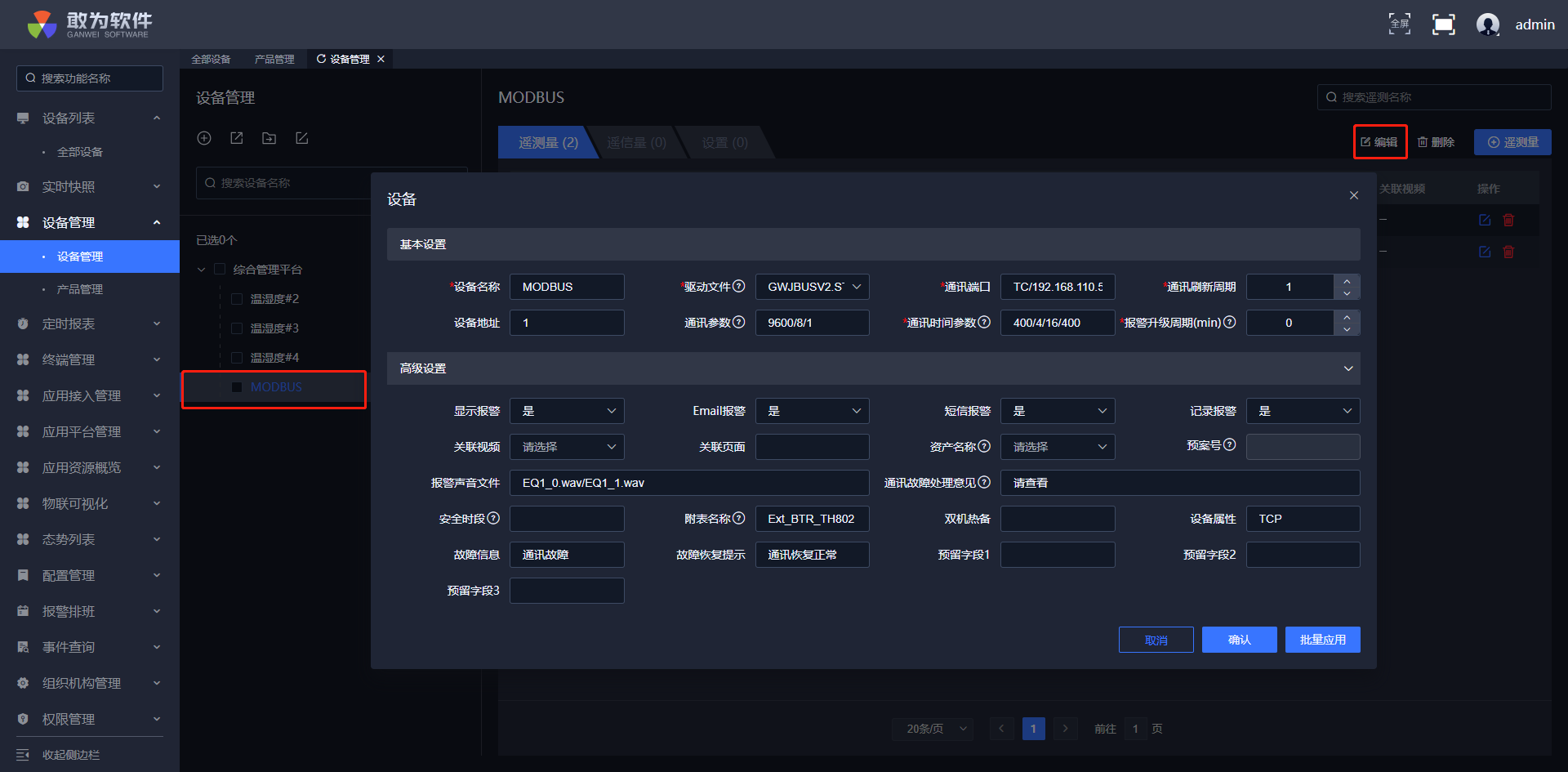The width and height of the screenshot is (1568, 772).
Task: Select the 综合管理平台 checkbox
Action: click(220, 270)
